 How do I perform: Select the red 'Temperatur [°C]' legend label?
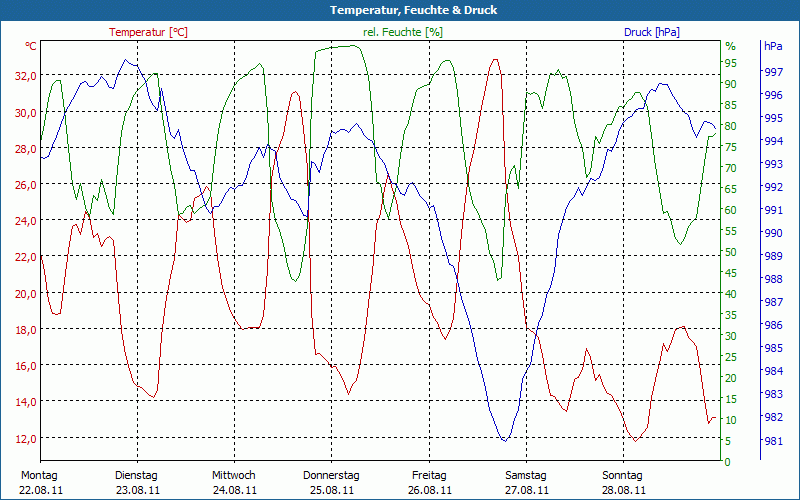148,32
